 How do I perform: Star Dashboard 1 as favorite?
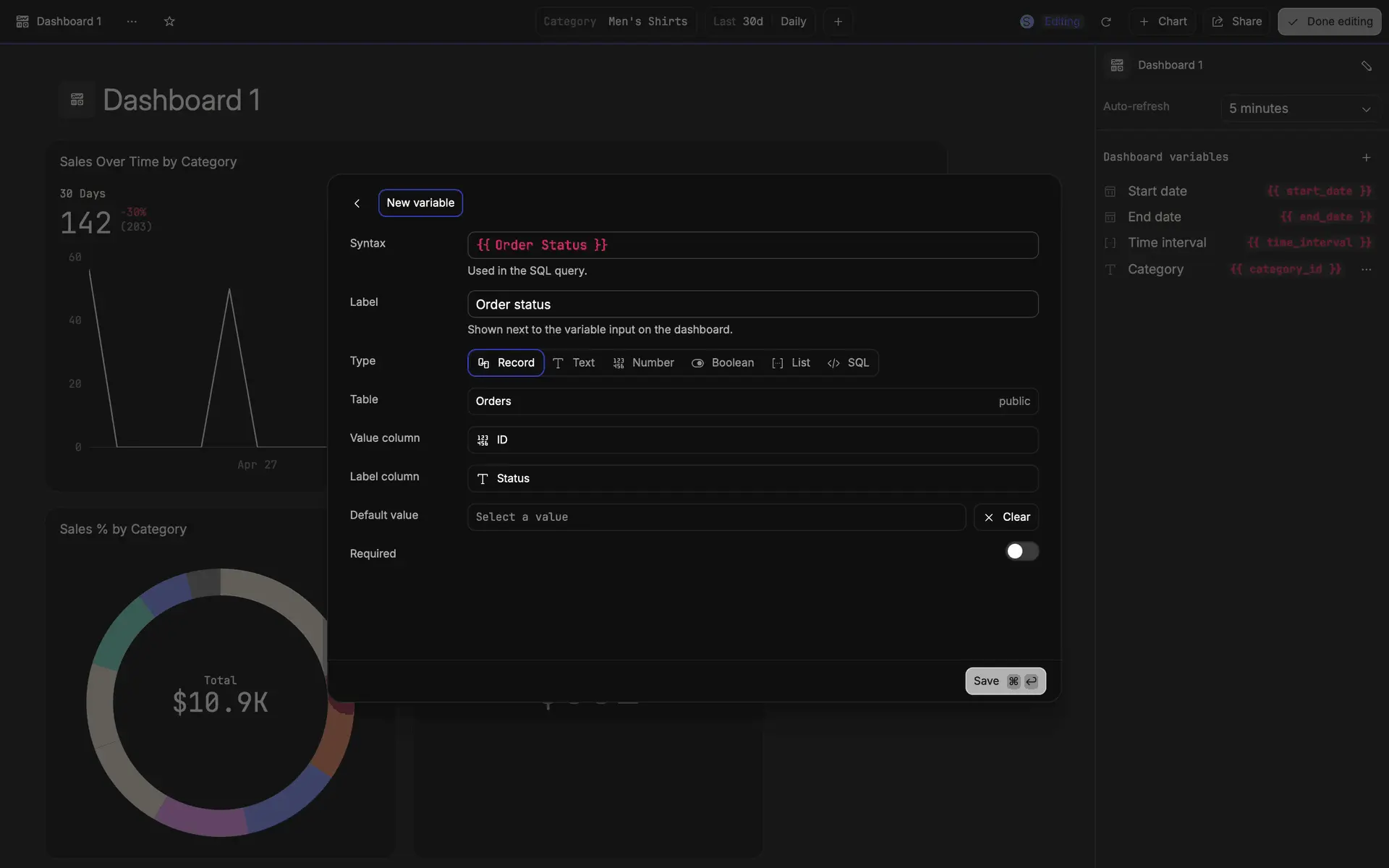(169, 22)
